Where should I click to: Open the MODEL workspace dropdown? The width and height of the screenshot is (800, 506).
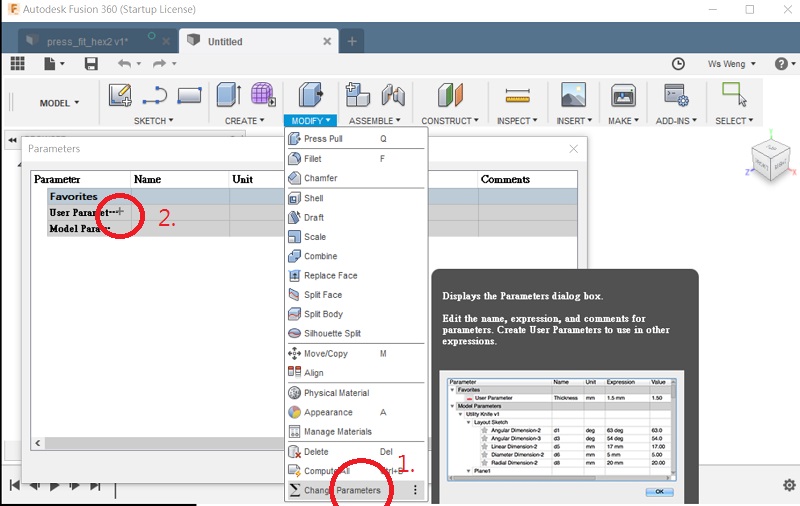coord(59,103)
